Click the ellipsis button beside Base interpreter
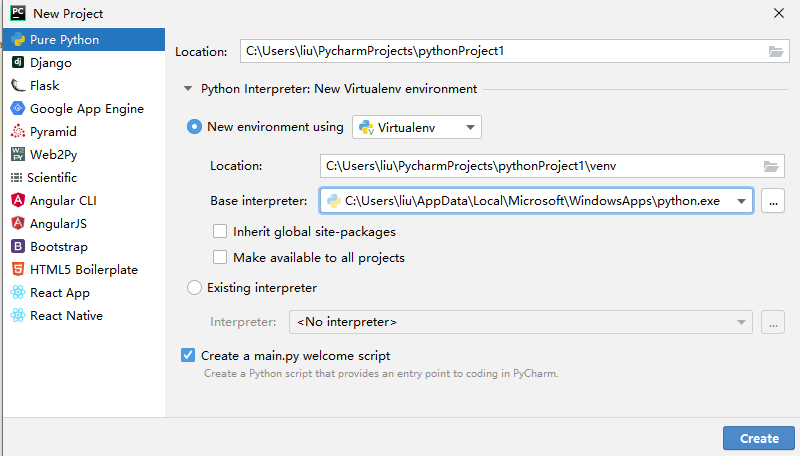Image resolution: width=800 pixels, height=456 pixels. tap(772, 201)
